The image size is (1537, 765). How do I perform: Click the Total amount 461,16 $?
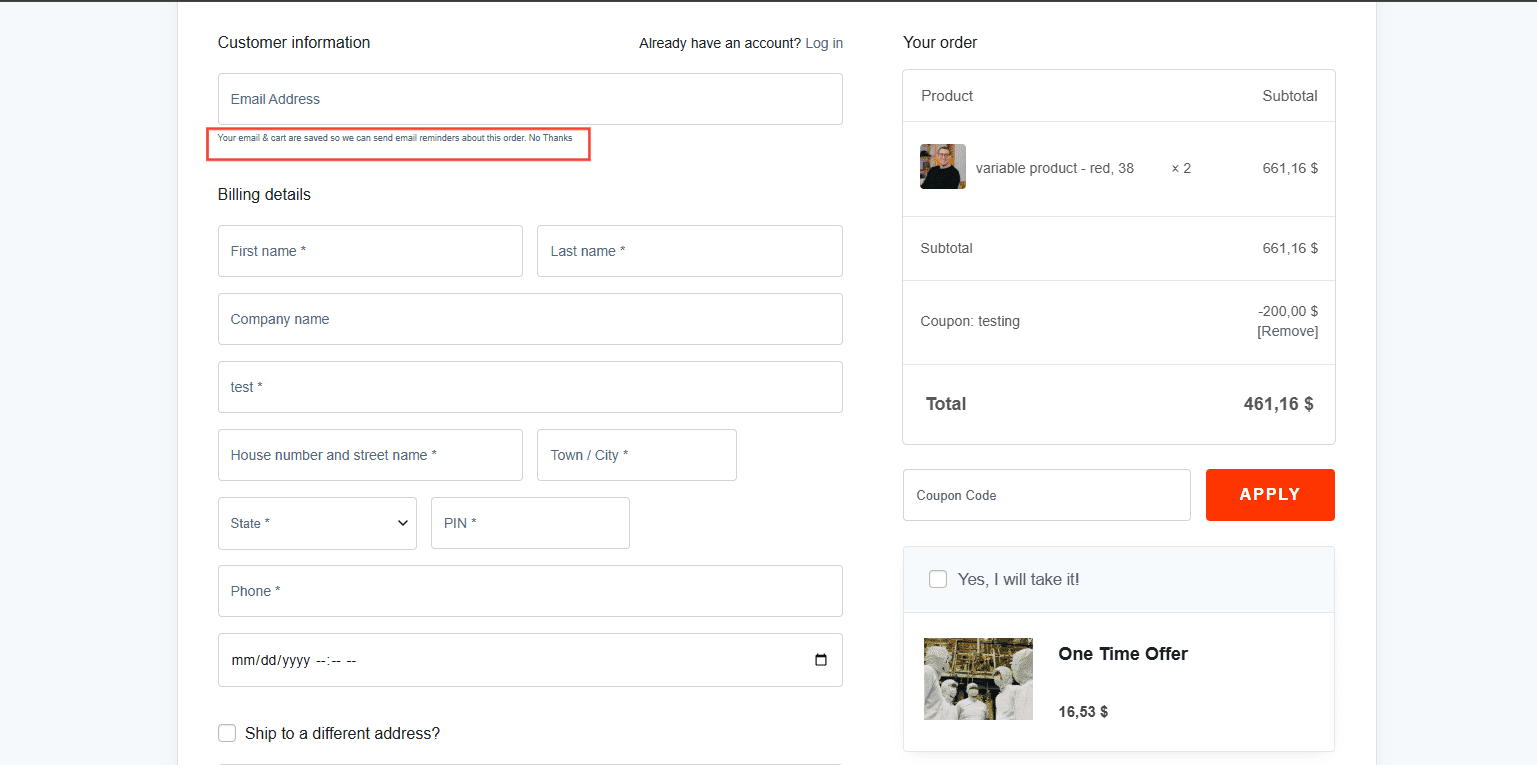1279,404
